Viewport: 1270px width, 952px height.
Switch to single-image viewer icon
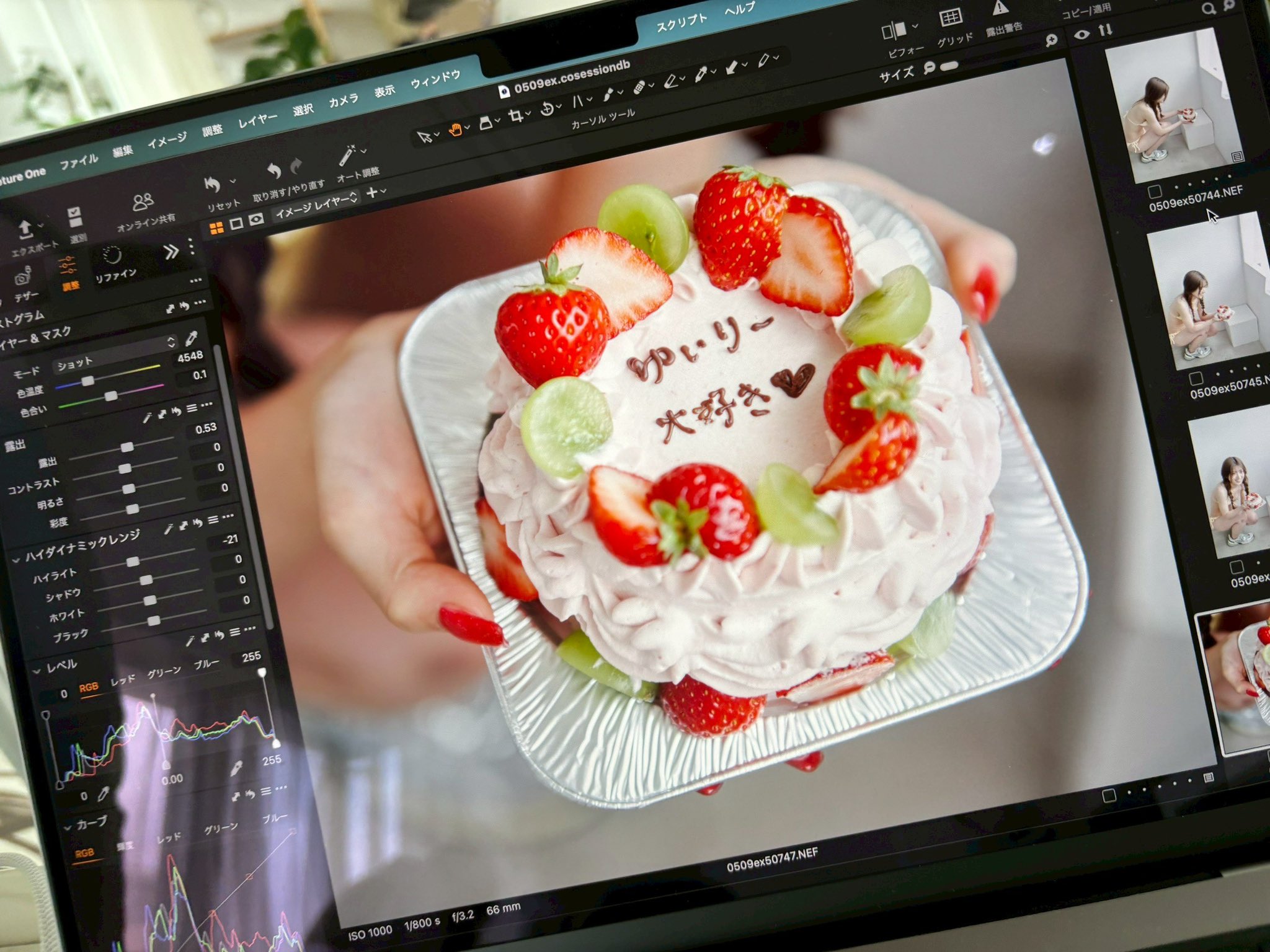pos(236,223)
